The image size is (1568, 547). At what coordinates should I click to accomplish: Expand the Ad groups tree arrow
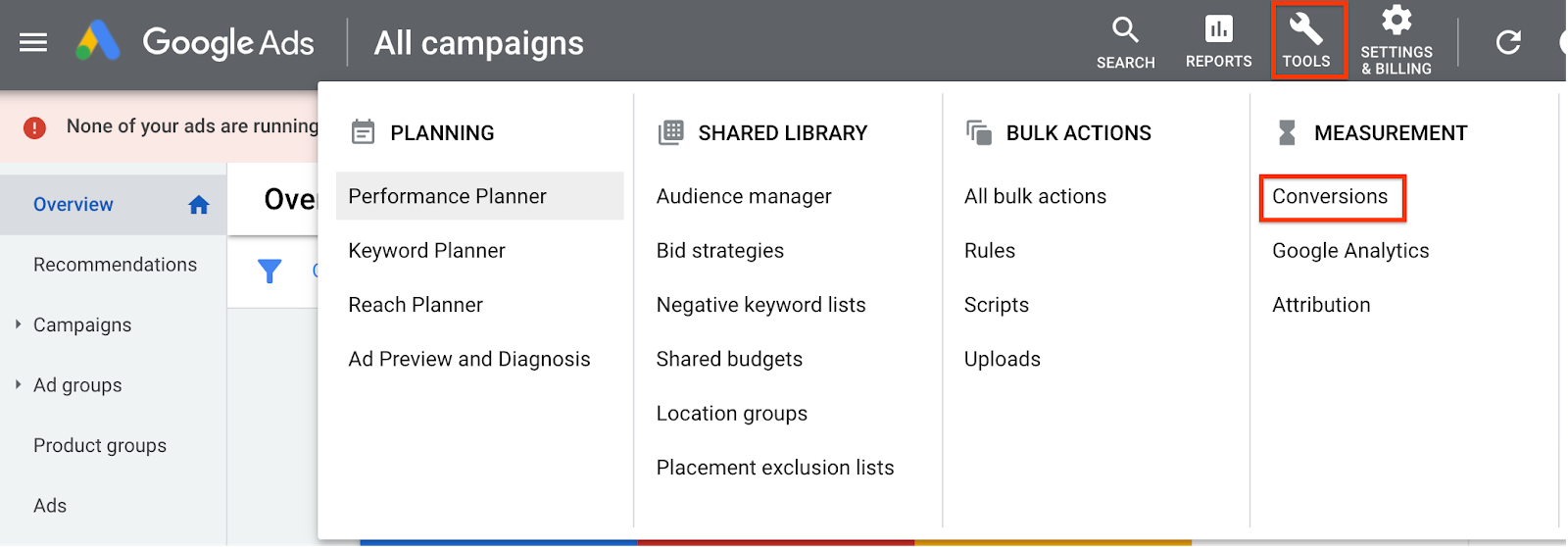[18, 384]
